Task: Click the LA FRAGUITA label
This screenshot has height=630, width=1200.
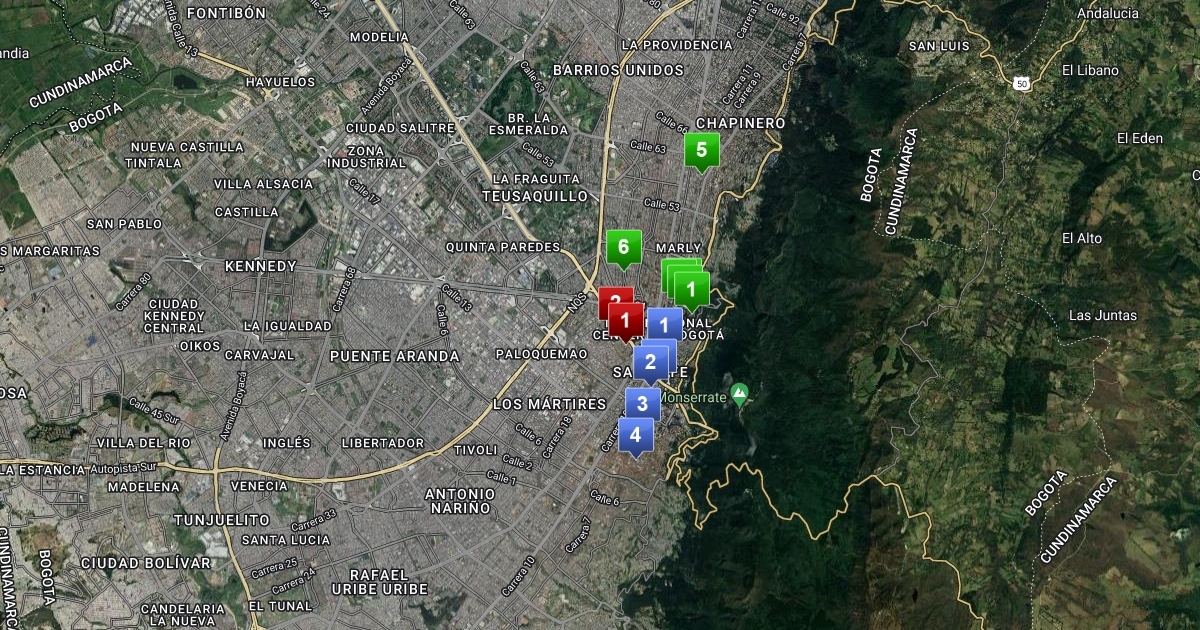Action: pos(536,179)
